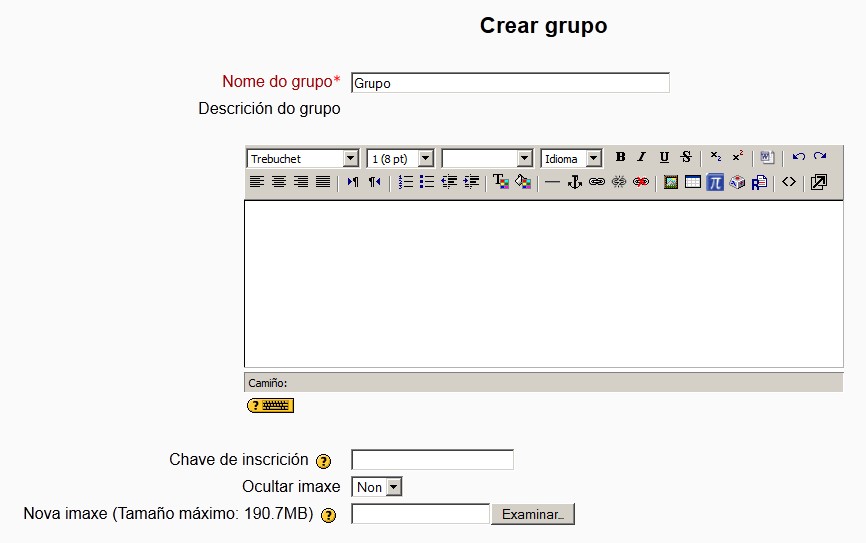Click the undo arrow icon
The image size is (866, 543).
coord(798,157)
